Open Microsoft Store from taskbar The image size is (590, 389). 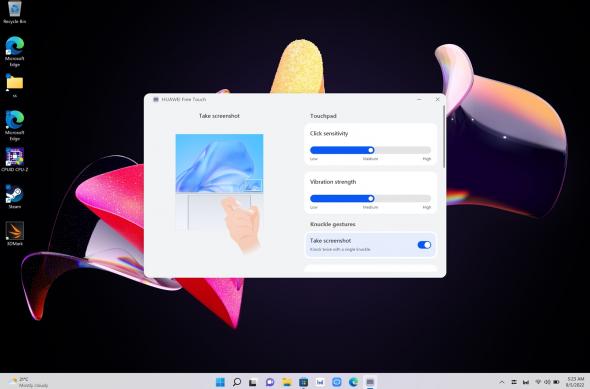click(x=303, y=382)
